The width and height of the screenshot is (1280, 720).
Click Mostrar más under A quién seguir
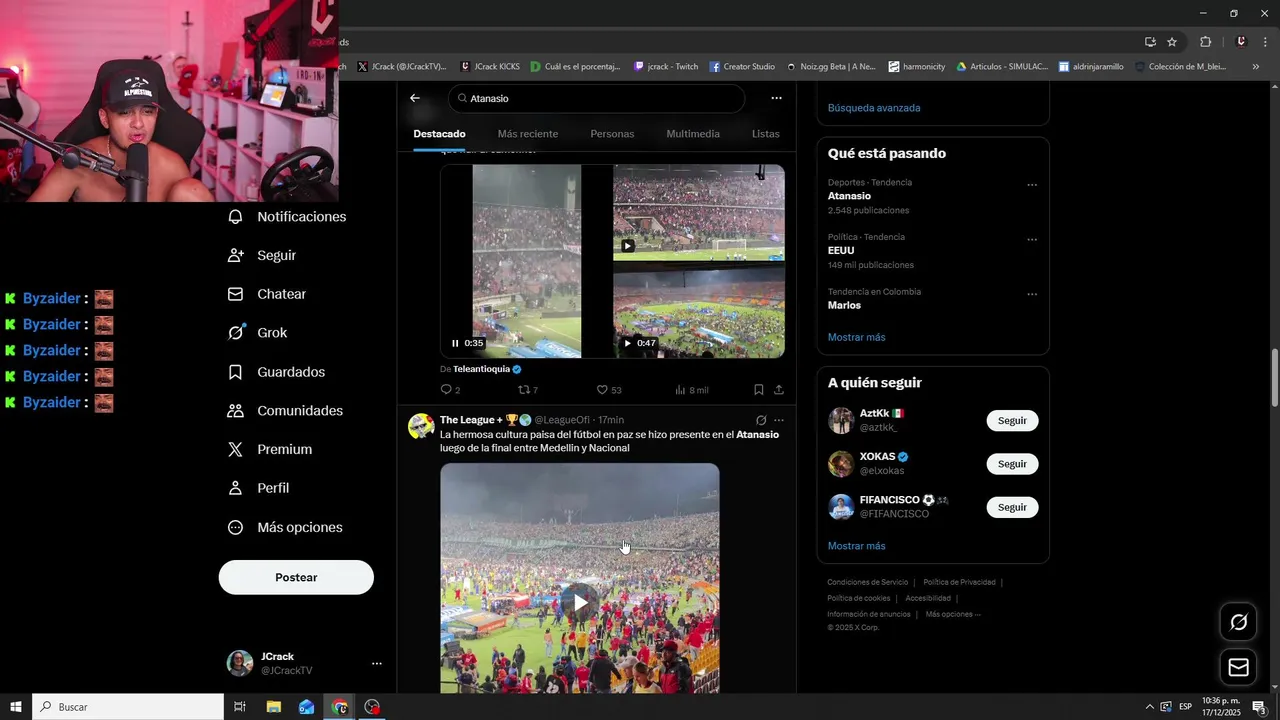(x=856, y=546)
